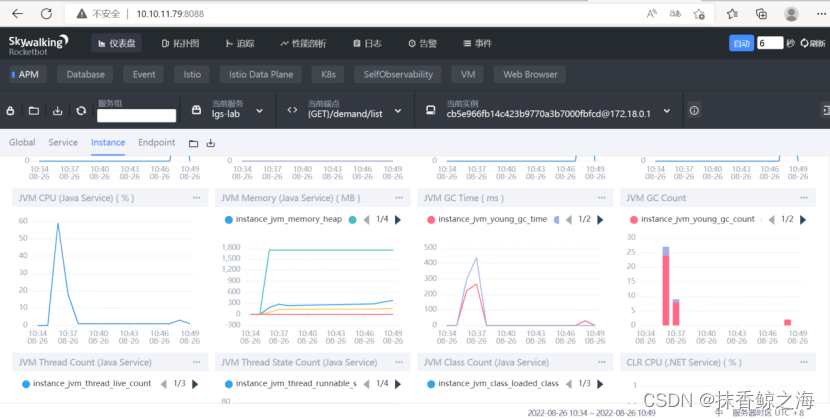
Task: Switch to the Service tab
Action: pyautogui.click(x=63, y=142)
